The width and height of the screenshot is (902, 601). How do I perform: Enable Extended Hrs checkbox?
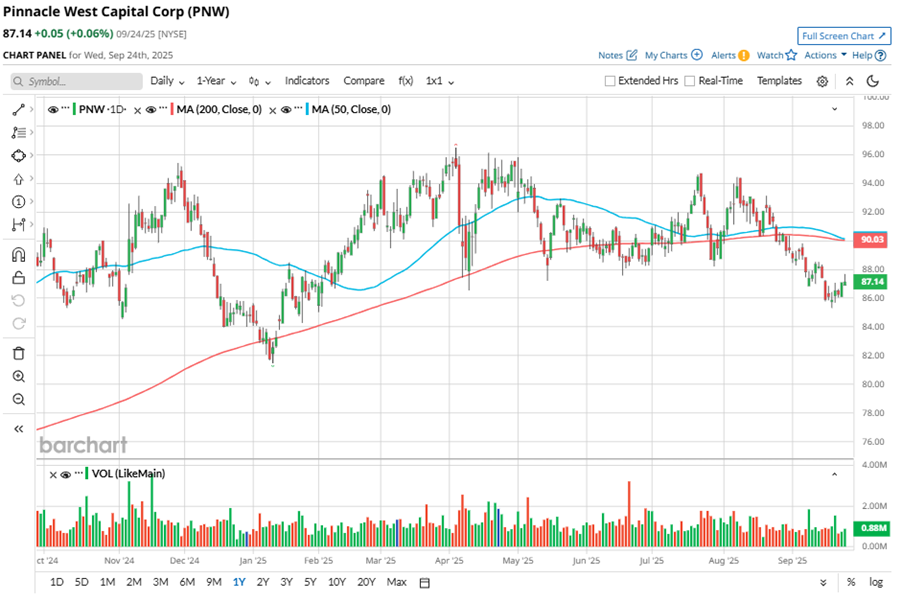click(610, 81)
